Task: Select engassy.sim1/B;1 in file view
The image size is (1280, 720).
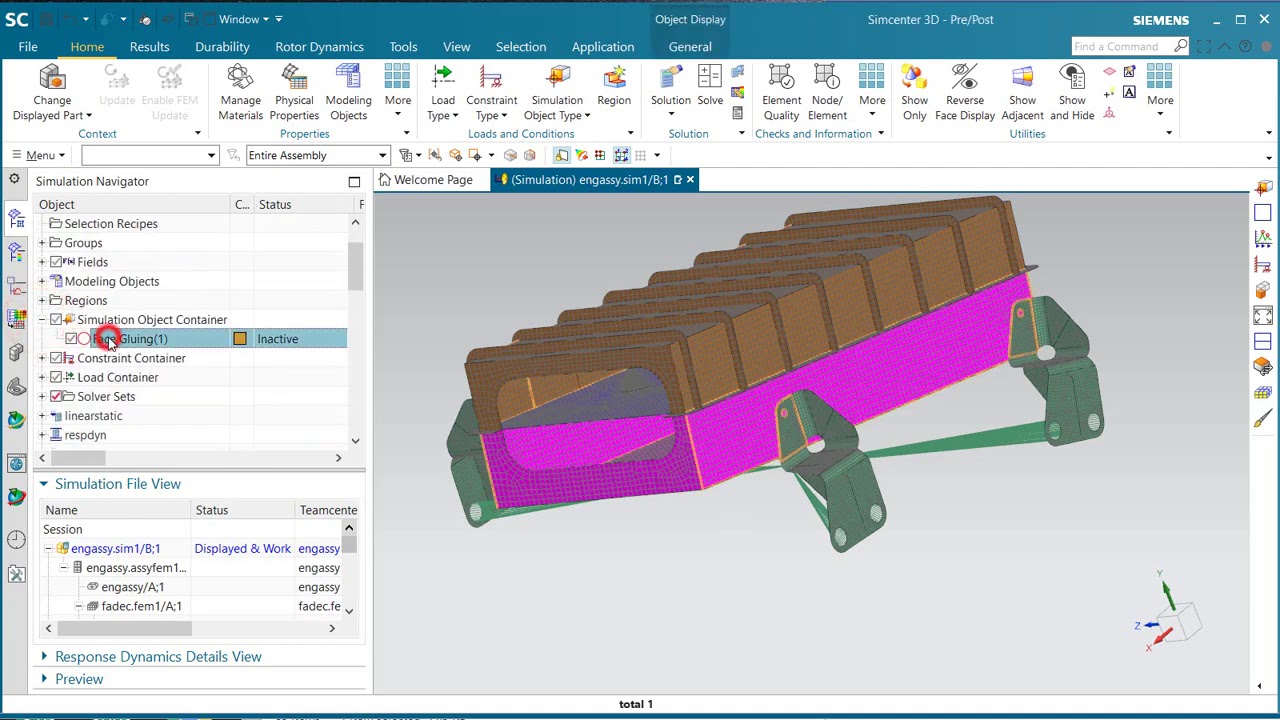Action: pyautogui.click(x=115, y=549)
